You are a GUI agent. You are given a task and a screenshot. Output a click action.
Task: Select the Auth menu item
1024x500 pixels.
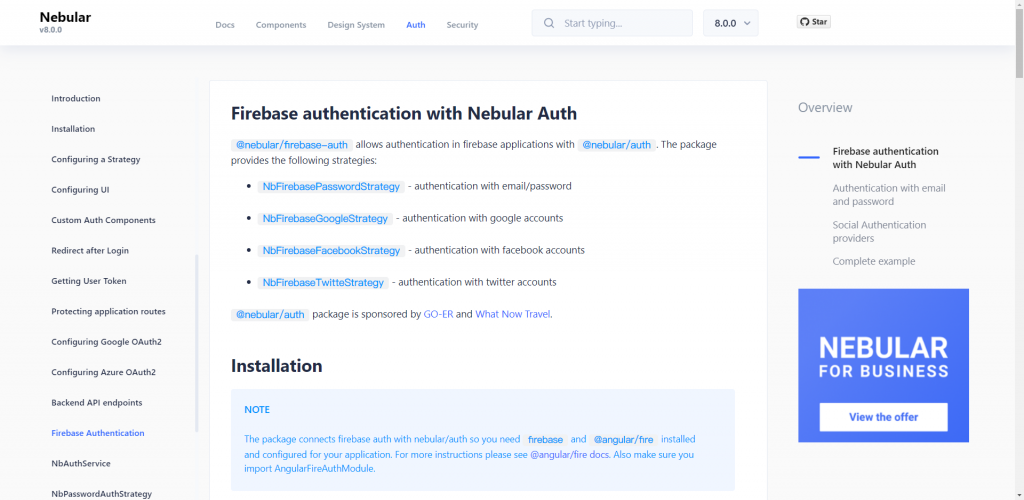[415, 25]
